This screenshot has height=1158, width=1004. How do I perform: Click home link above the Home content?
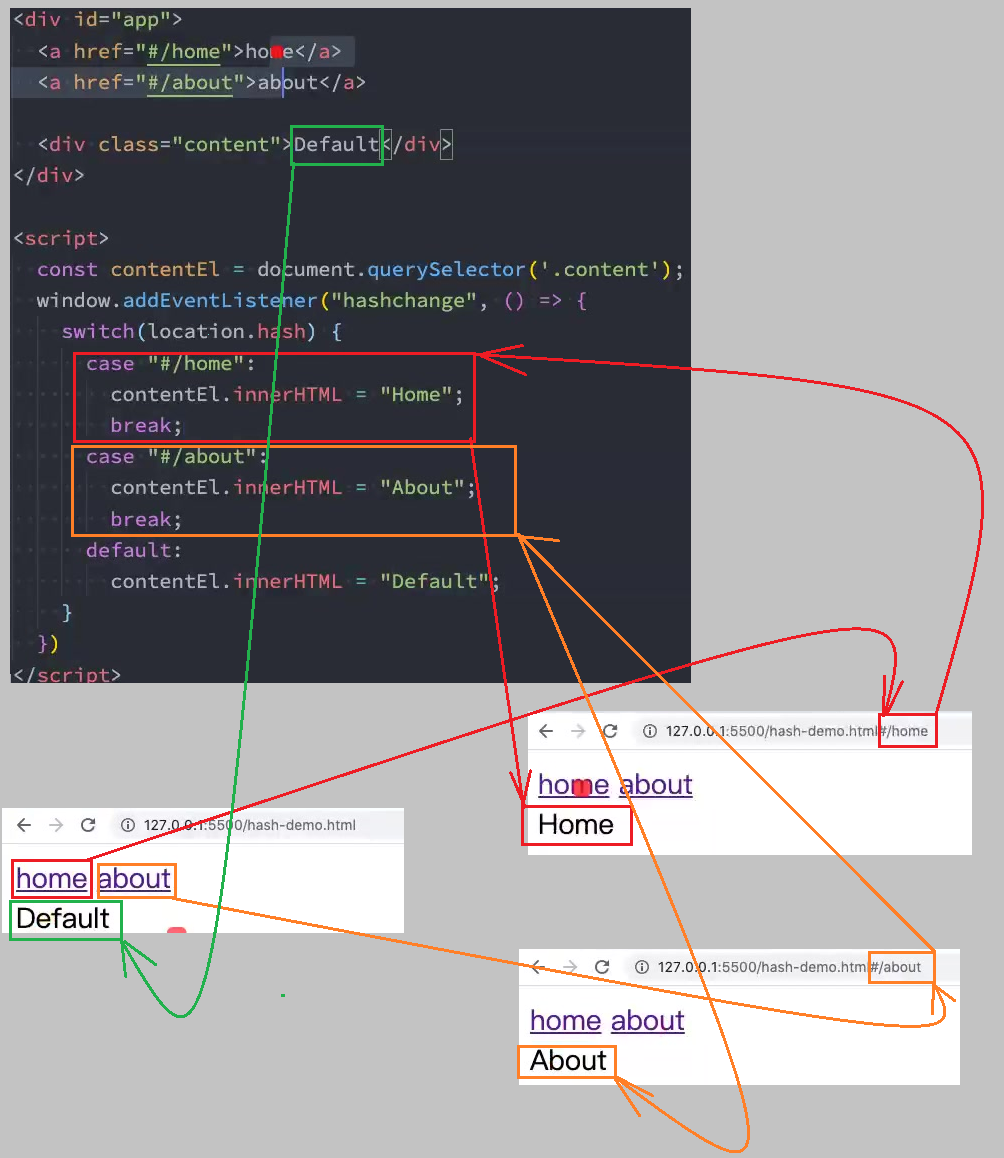[x=573, y=785]
